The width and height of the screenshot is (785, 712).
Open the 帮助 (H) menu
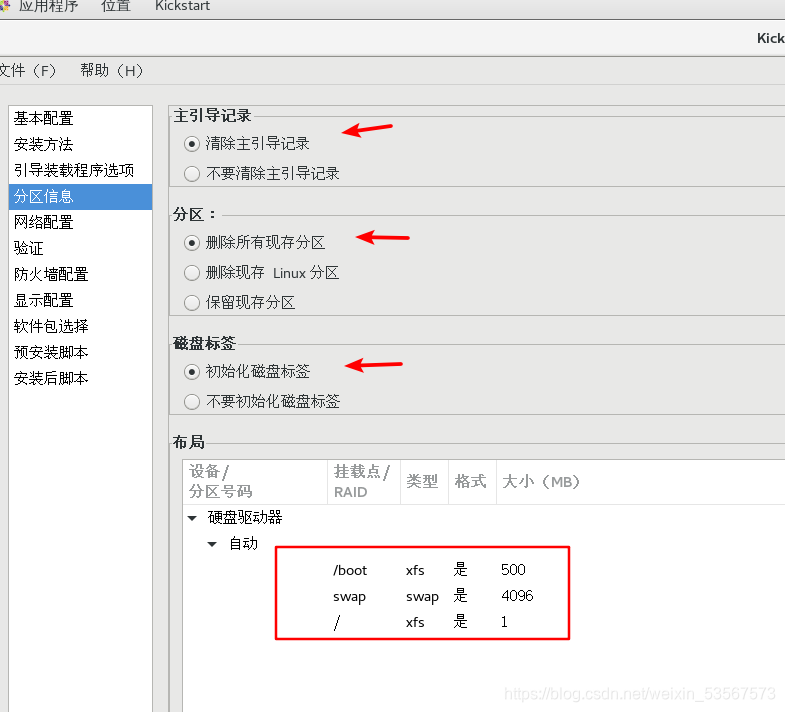[112, 71]
